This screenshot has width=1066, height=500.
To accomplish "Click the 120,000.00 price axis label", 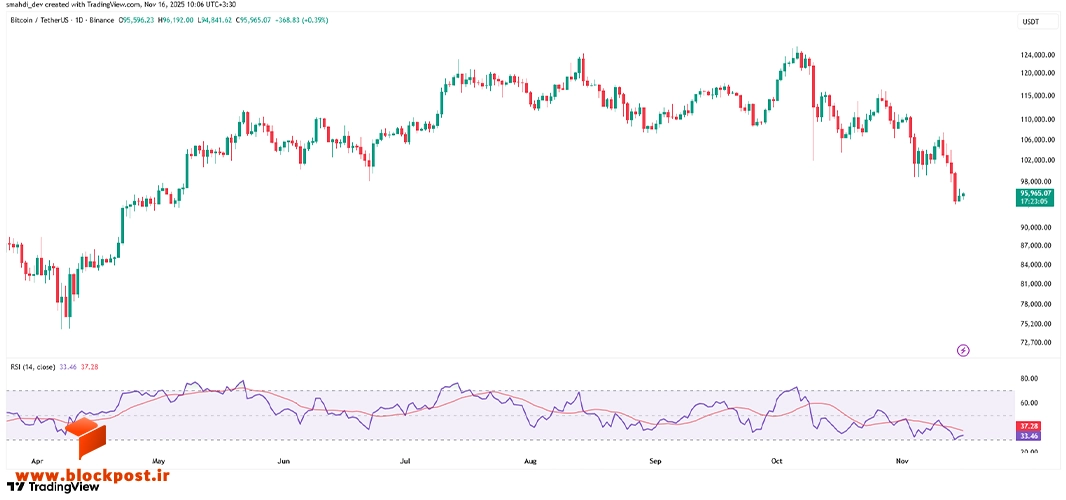I will 1036,73.
